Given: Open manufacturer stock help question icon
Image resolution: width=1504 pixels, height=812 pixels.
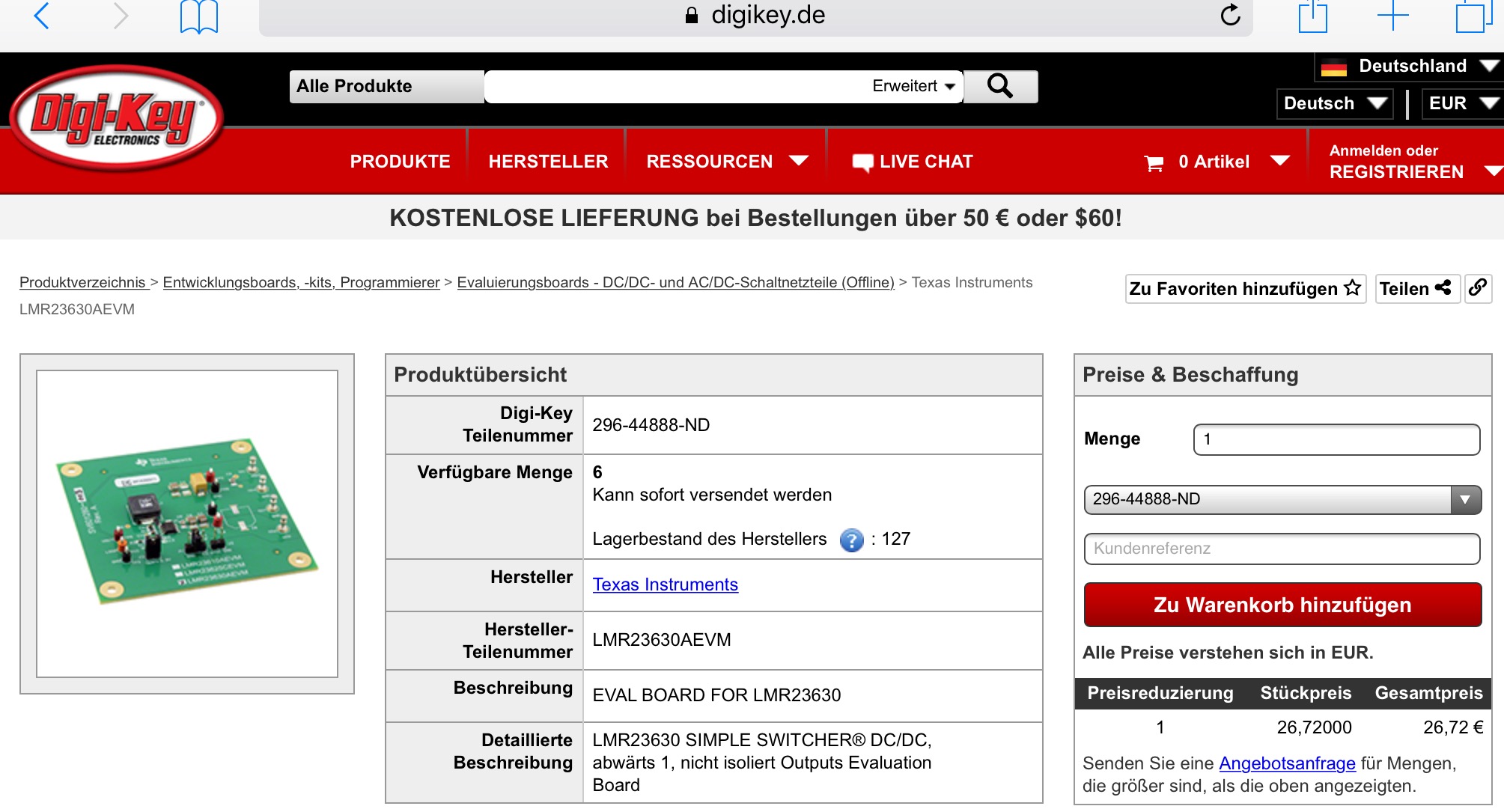Looking at the screenshot, I should tap(851, 540).
